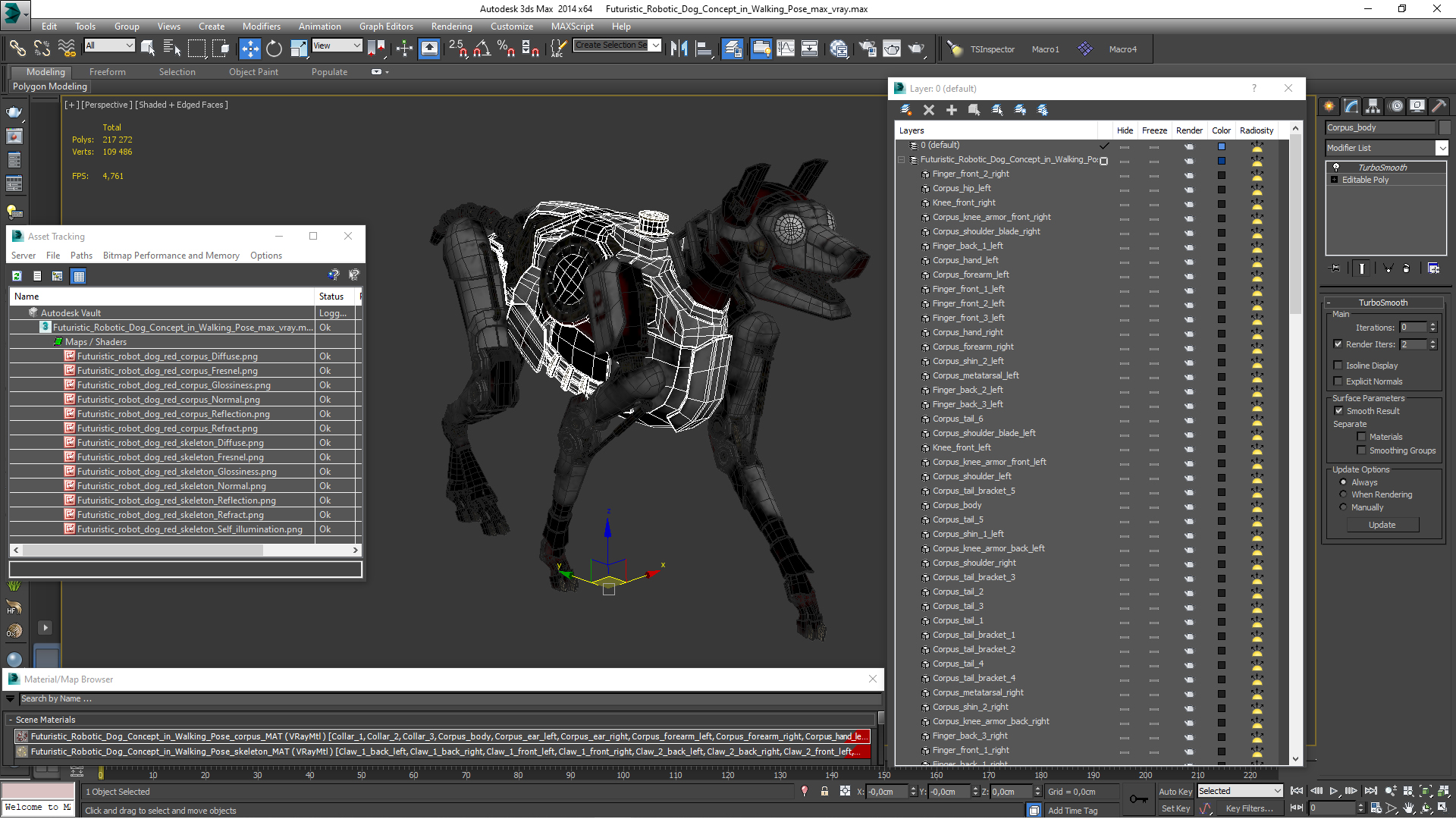
Task: Enable Isoline Display checkbox
Action: 1338,366
